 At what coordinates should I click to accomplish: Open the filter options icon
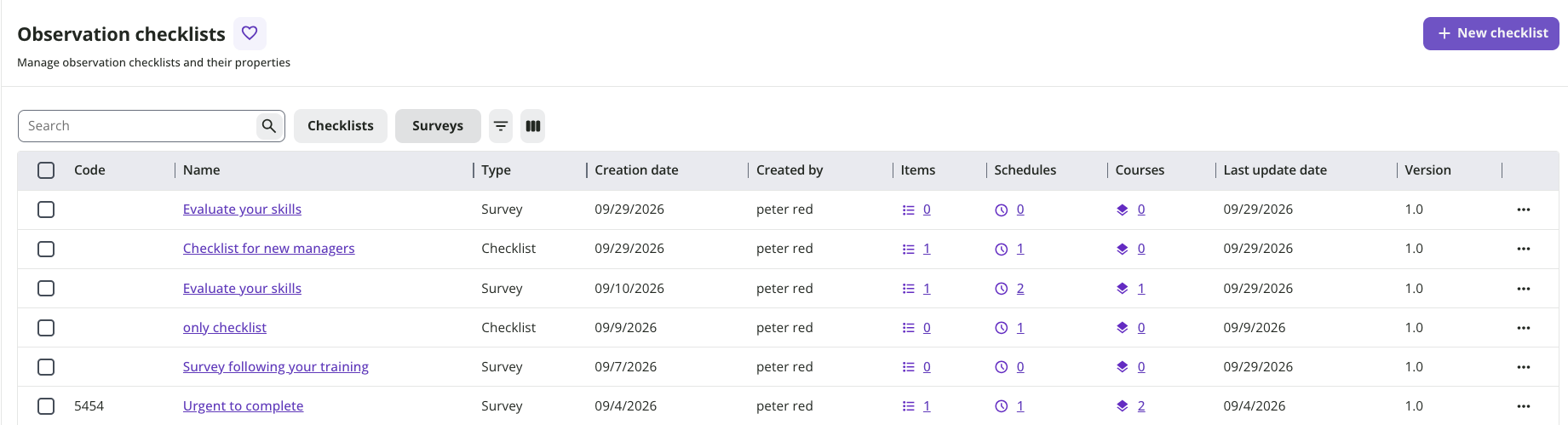pos(501,126)
